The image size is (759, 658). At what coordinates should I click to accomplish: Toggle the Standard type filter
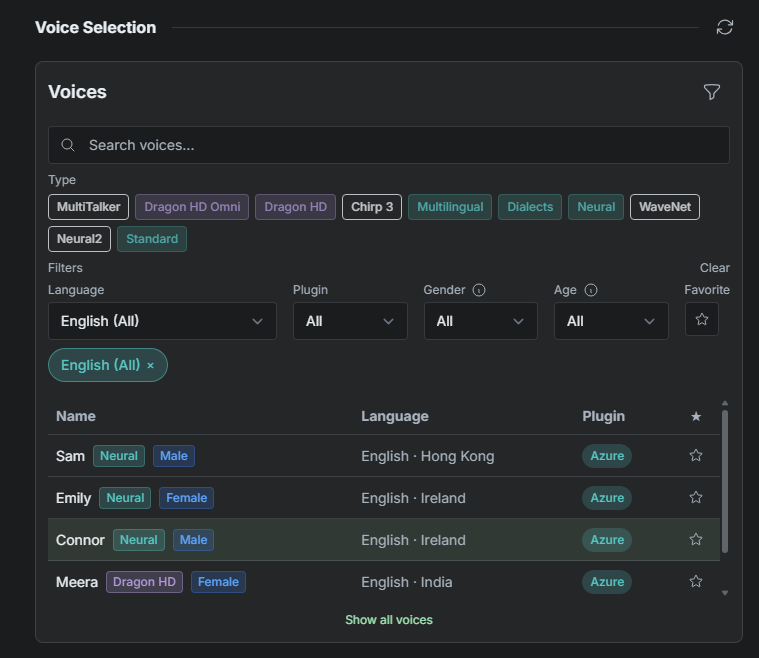click(152, 239)
